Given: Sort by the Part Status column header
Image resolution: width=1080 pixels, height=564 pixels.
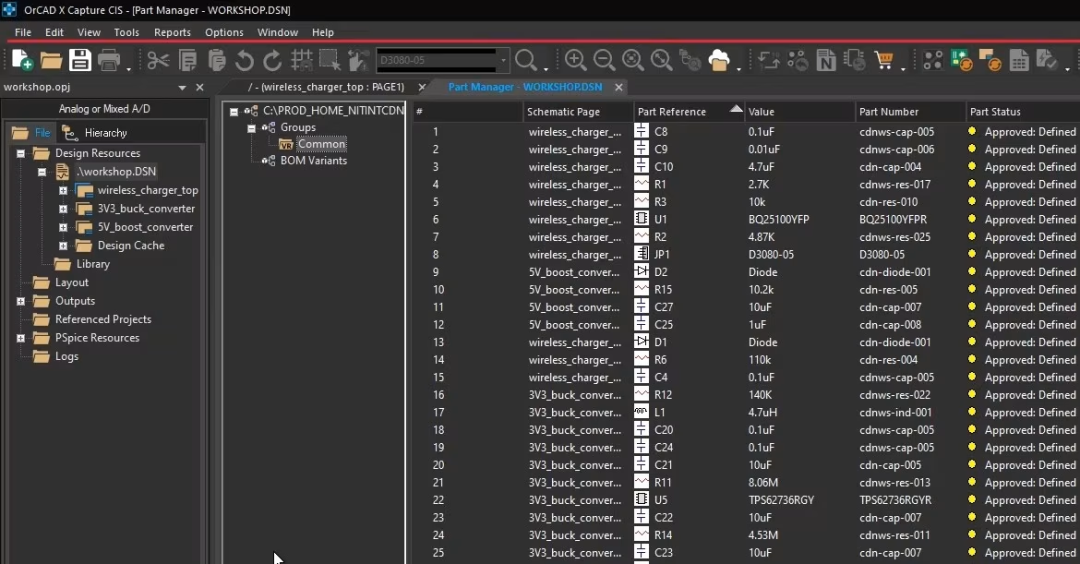Looking at the screenshot, I should 1023,112.
